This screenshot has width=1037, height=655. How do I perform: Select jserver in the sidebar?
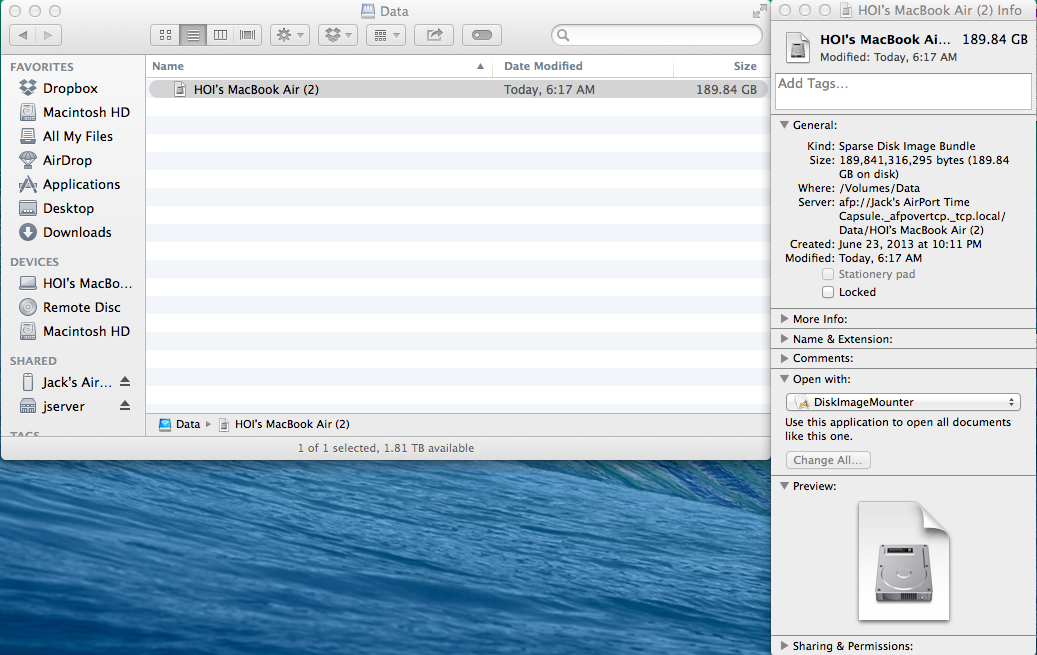[63, 406]
